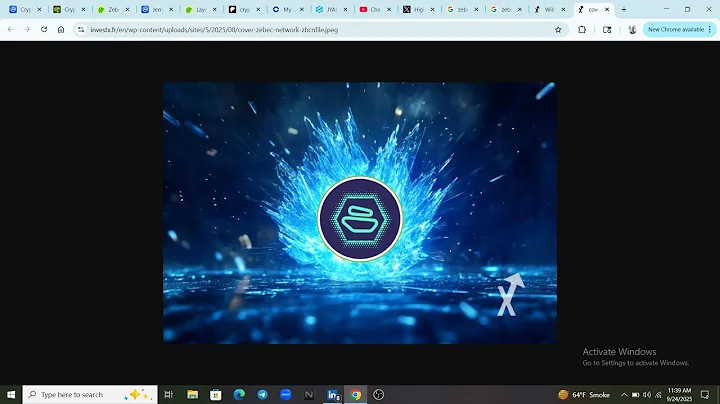Viewport: 720px width, 404px height.
Task: Open LinkedIn app from the taskbar
Action: tap(332, 394)
